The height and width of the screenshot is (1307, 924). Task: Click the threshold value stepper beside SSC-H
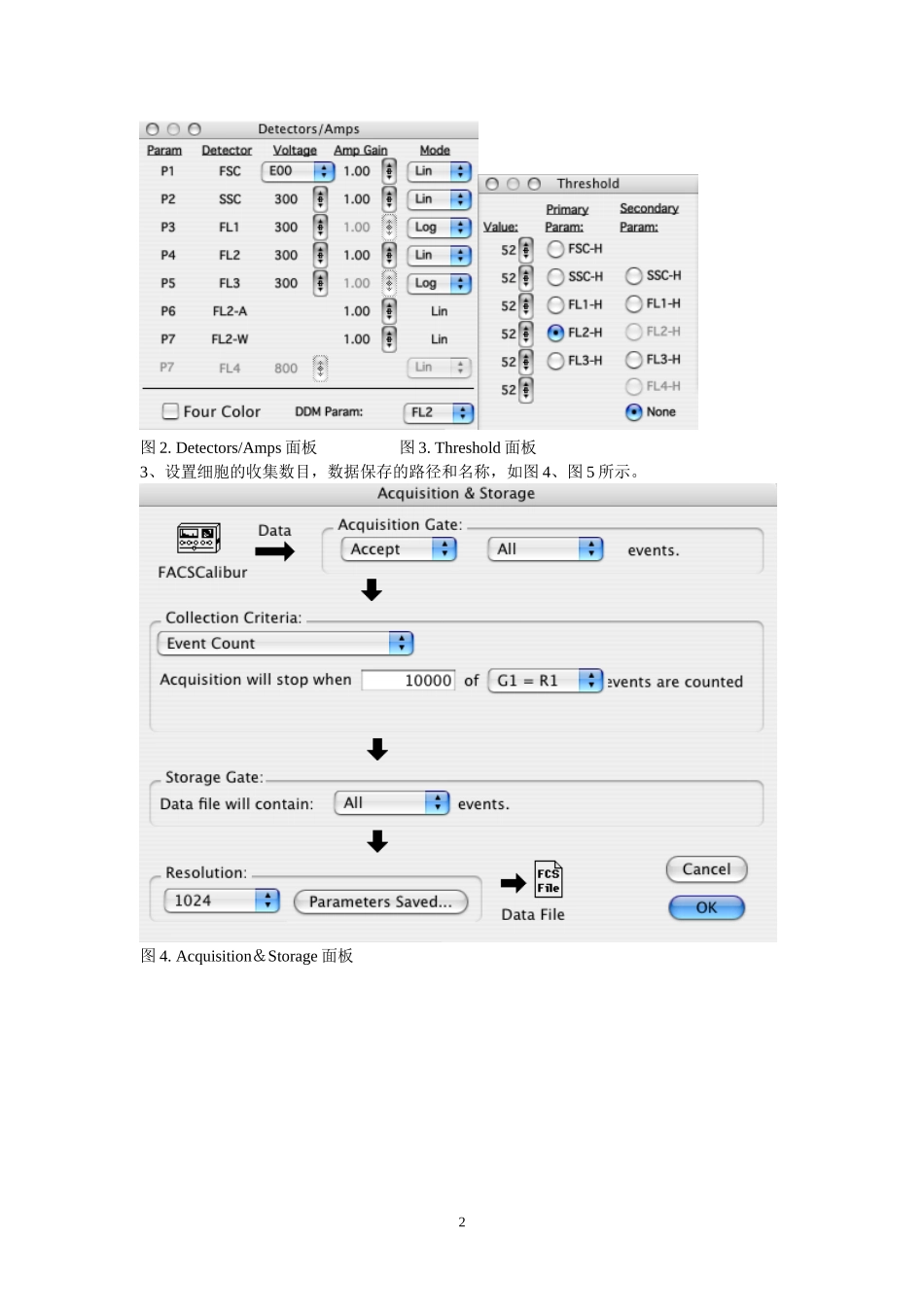pyautogui.click(x=526, y=278)
